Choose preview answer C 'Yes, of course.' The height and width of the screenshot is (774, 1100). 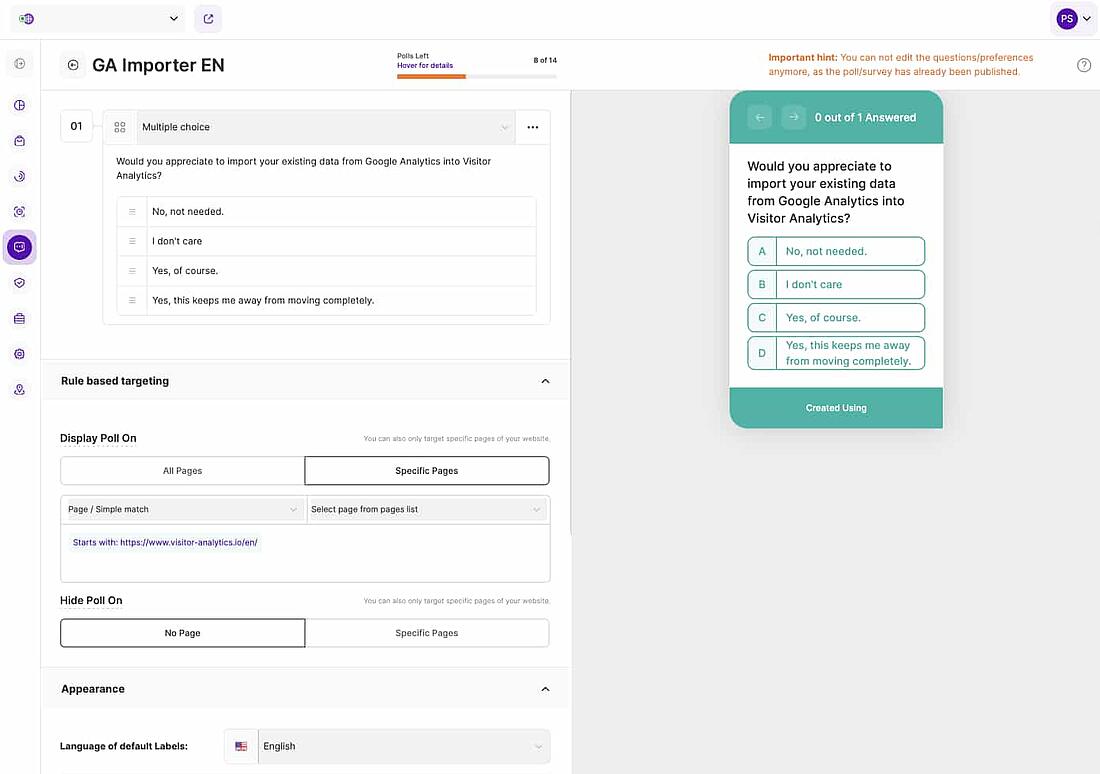[x=836, y=317]
